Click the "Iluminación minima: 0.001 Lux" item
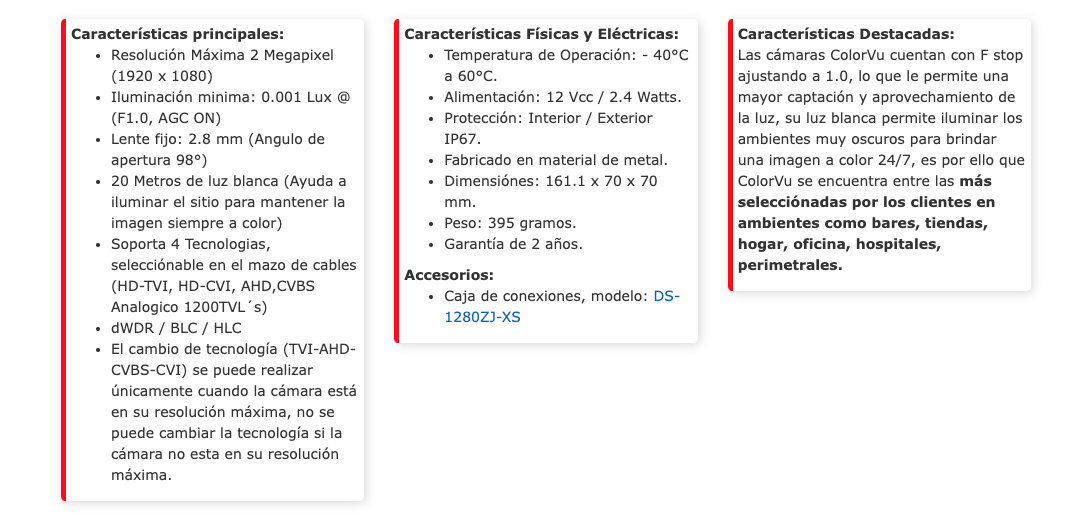 pyautogui.click(x=229, y=97)
